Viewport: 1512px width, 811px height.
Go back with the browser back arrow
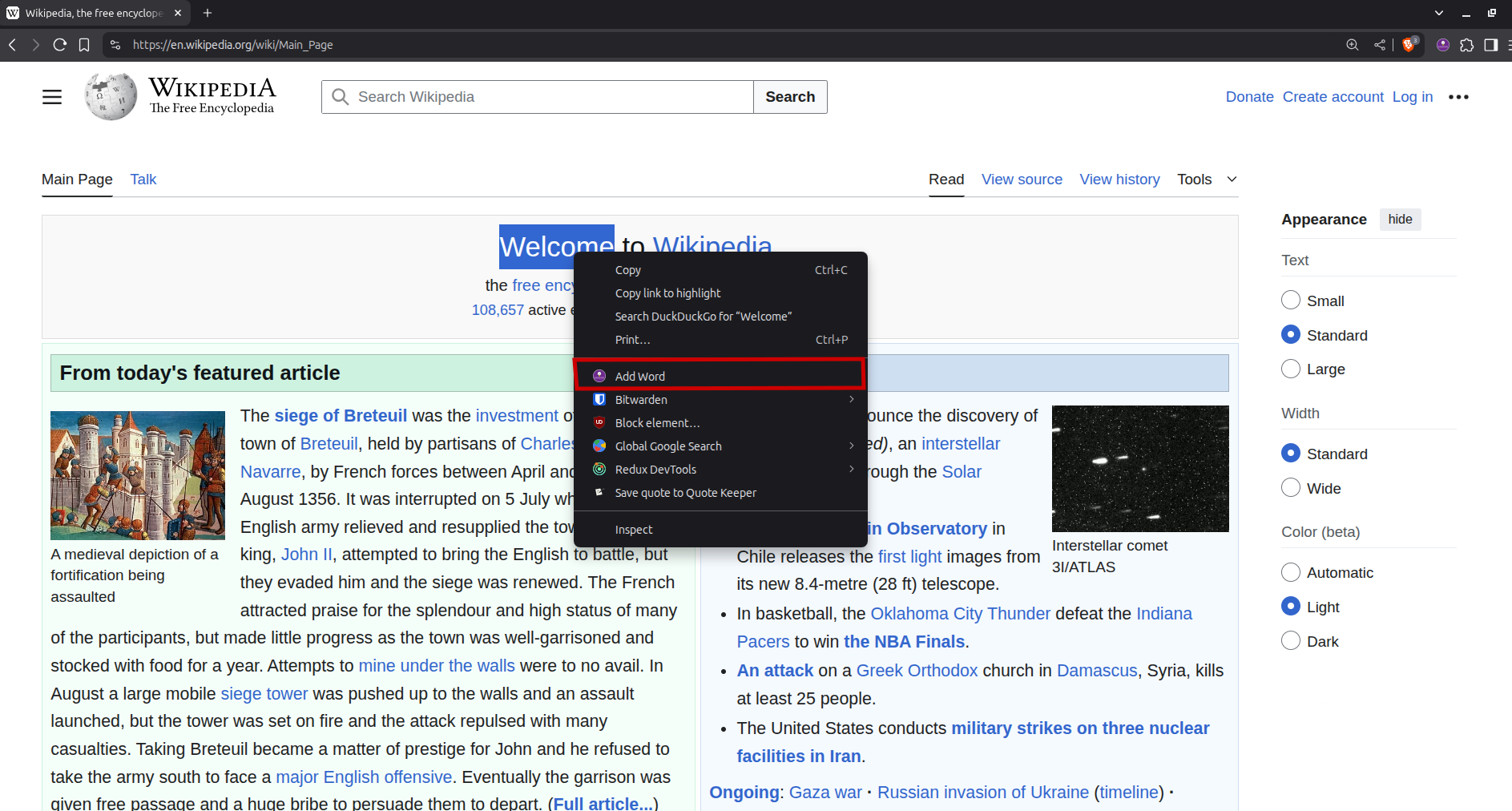tap(12, 45)
